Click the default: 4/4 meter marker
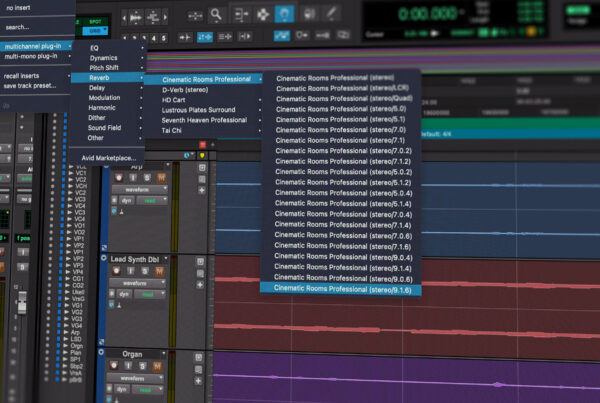Image resolution: width=600 pixels, height=403 pixels. [435, 134]
